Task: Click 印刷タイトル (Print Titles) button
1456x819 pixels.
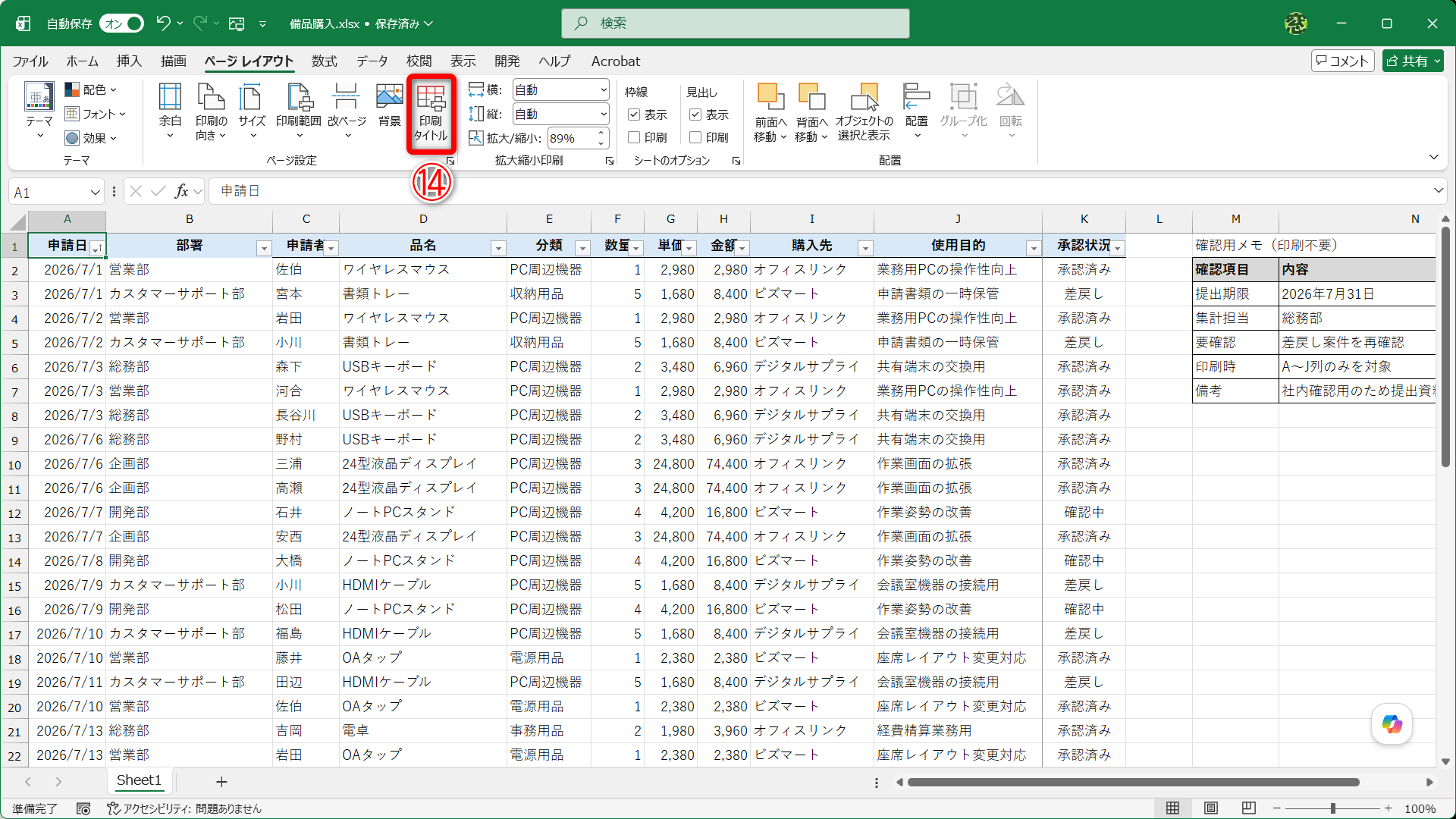Action: [431, 112]
